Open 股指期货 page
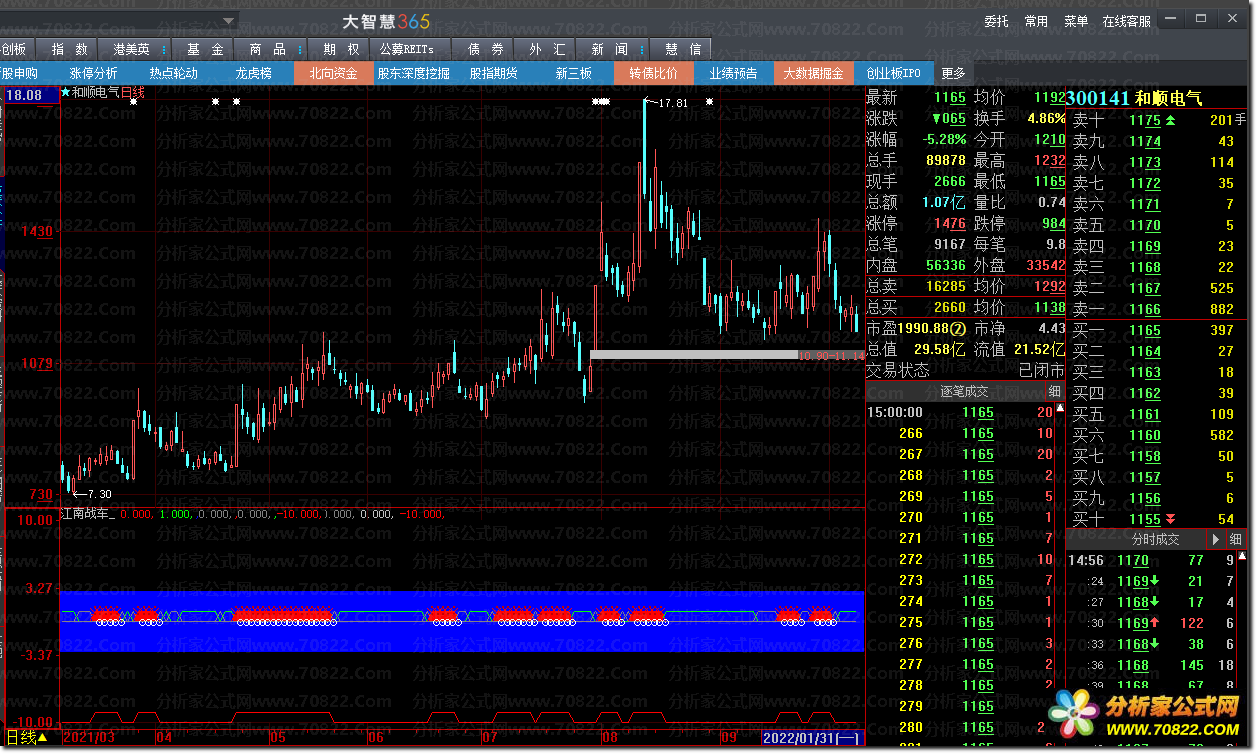The image size is (1258, 754). click(494, 73)
